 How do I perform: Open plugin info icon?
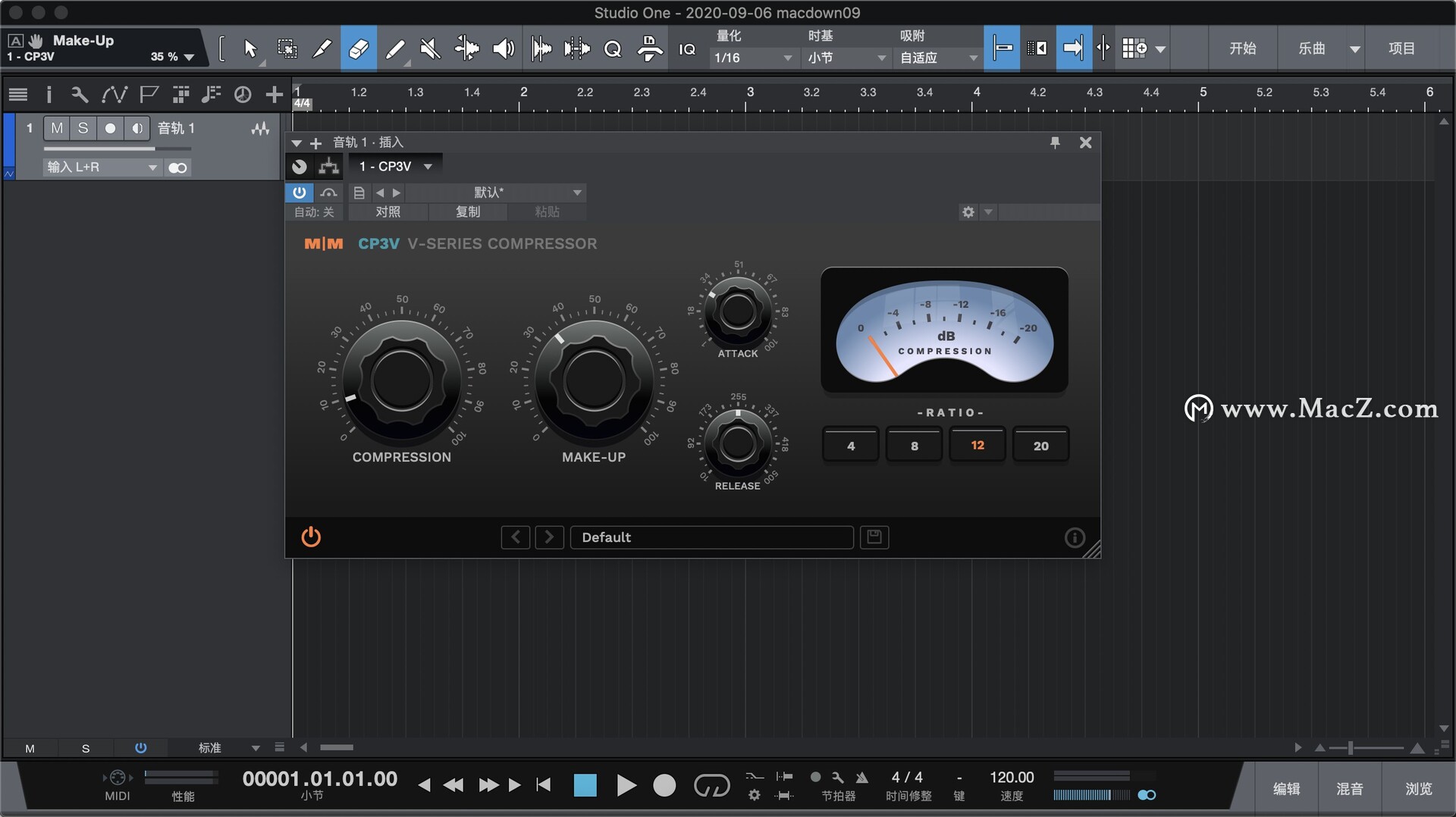(x=1075, y=537)
